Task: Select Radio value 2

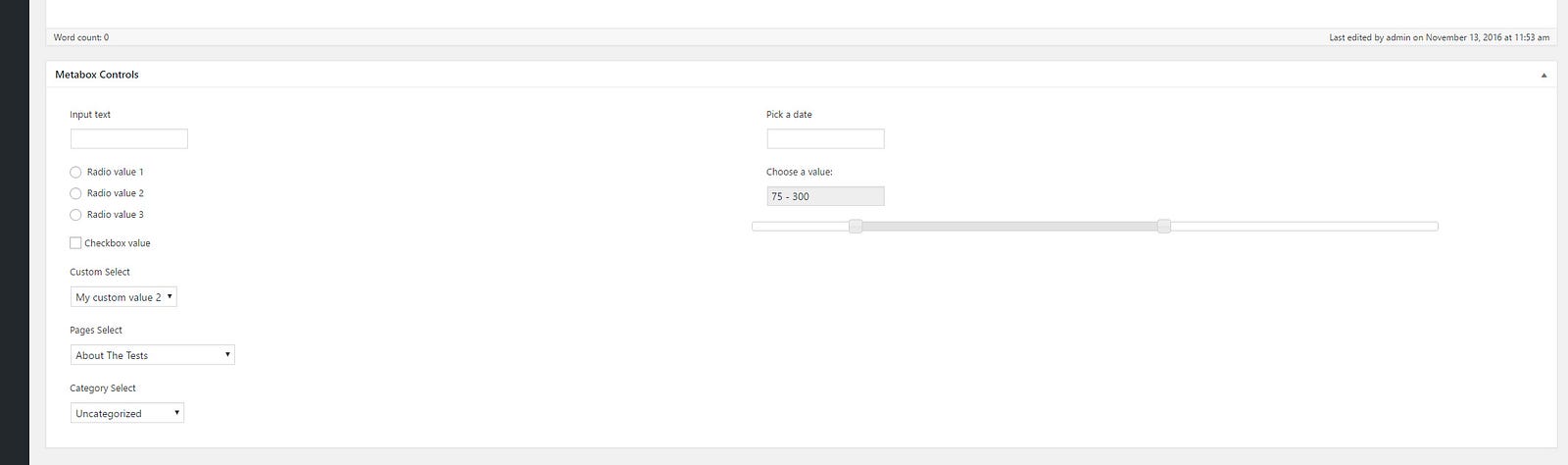Action: [75, 193]
